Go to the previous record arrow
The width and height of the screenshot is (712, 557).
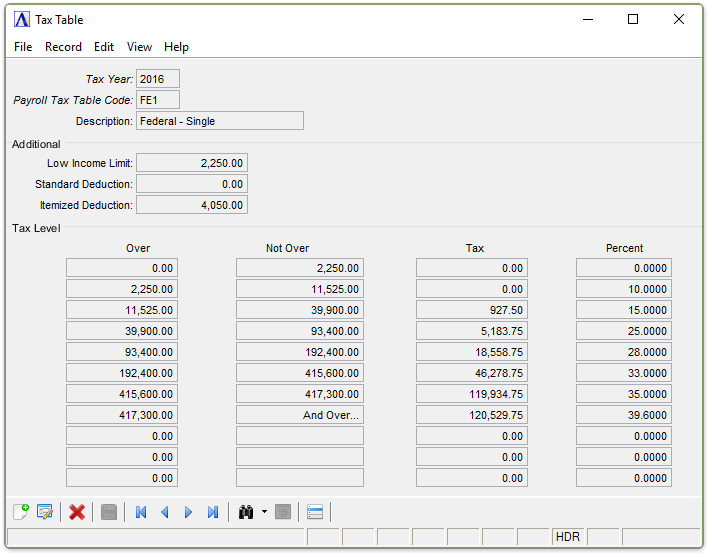tap(165, 512)
